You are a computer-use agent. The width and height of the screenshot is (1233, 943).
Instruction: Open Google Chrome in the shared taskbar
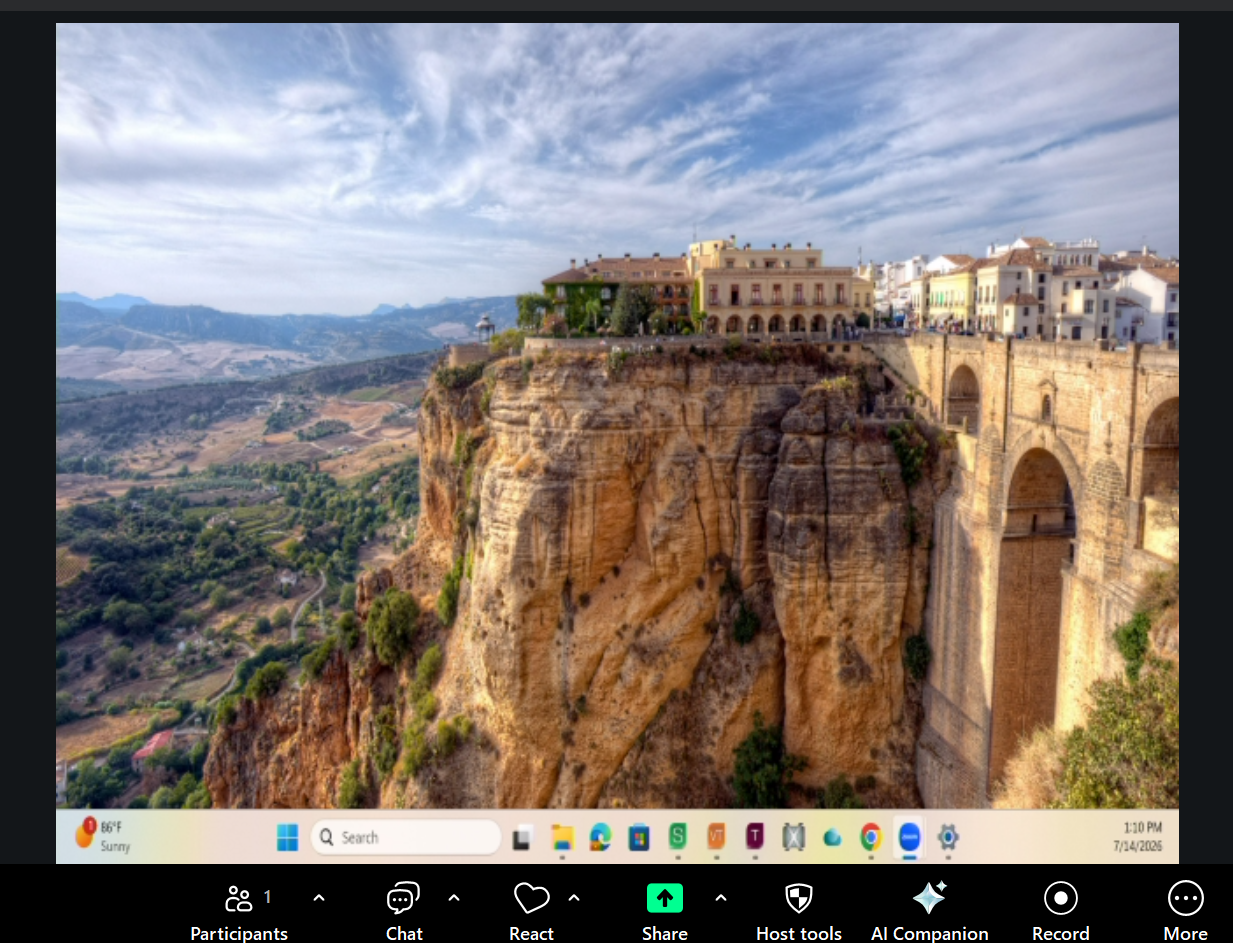pyautogui.click(x=871, y=837)
